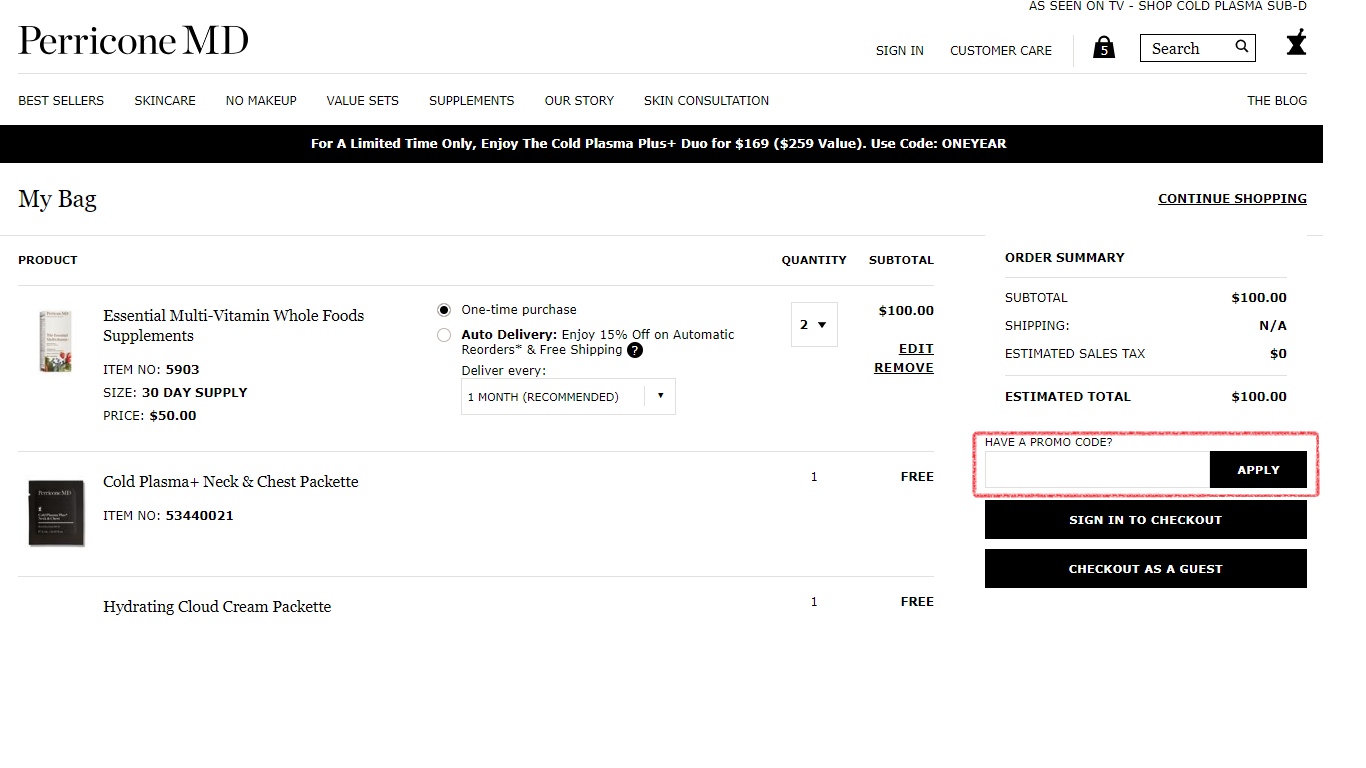Open the SKINCARE navigation menu
Image resolution: width=1366 pixels, height=768 pixels.
coord(164,100)
